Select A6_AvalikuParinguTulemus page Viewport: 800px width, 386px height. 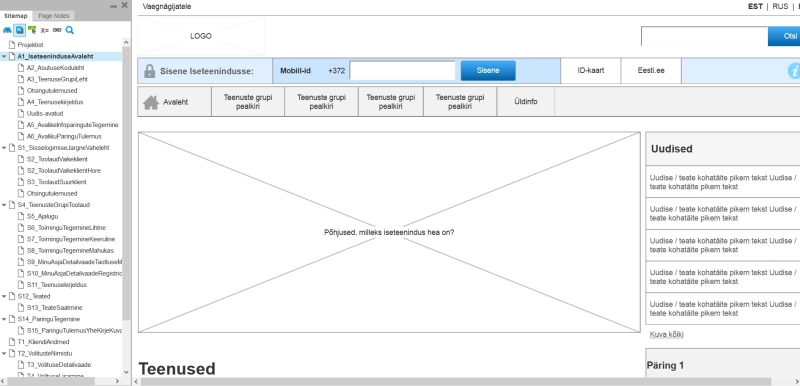64,137
